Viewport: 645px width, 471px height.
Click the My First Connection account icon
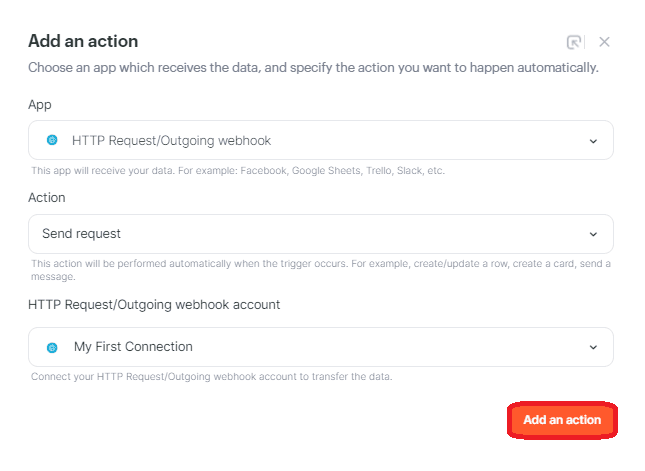coord(52,347)
